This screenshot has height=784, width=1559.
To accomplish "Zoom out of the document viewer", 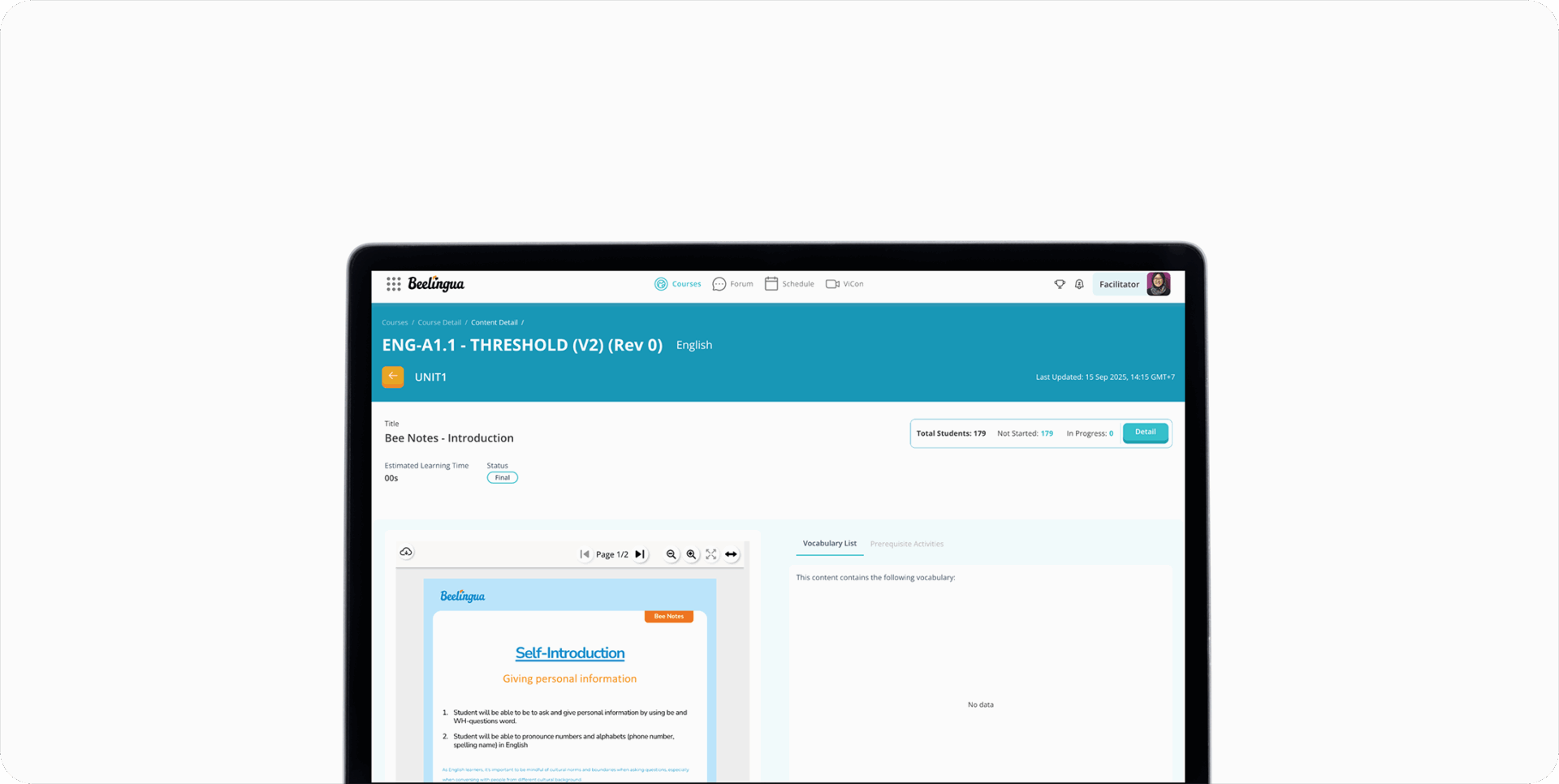I will 672,554.
